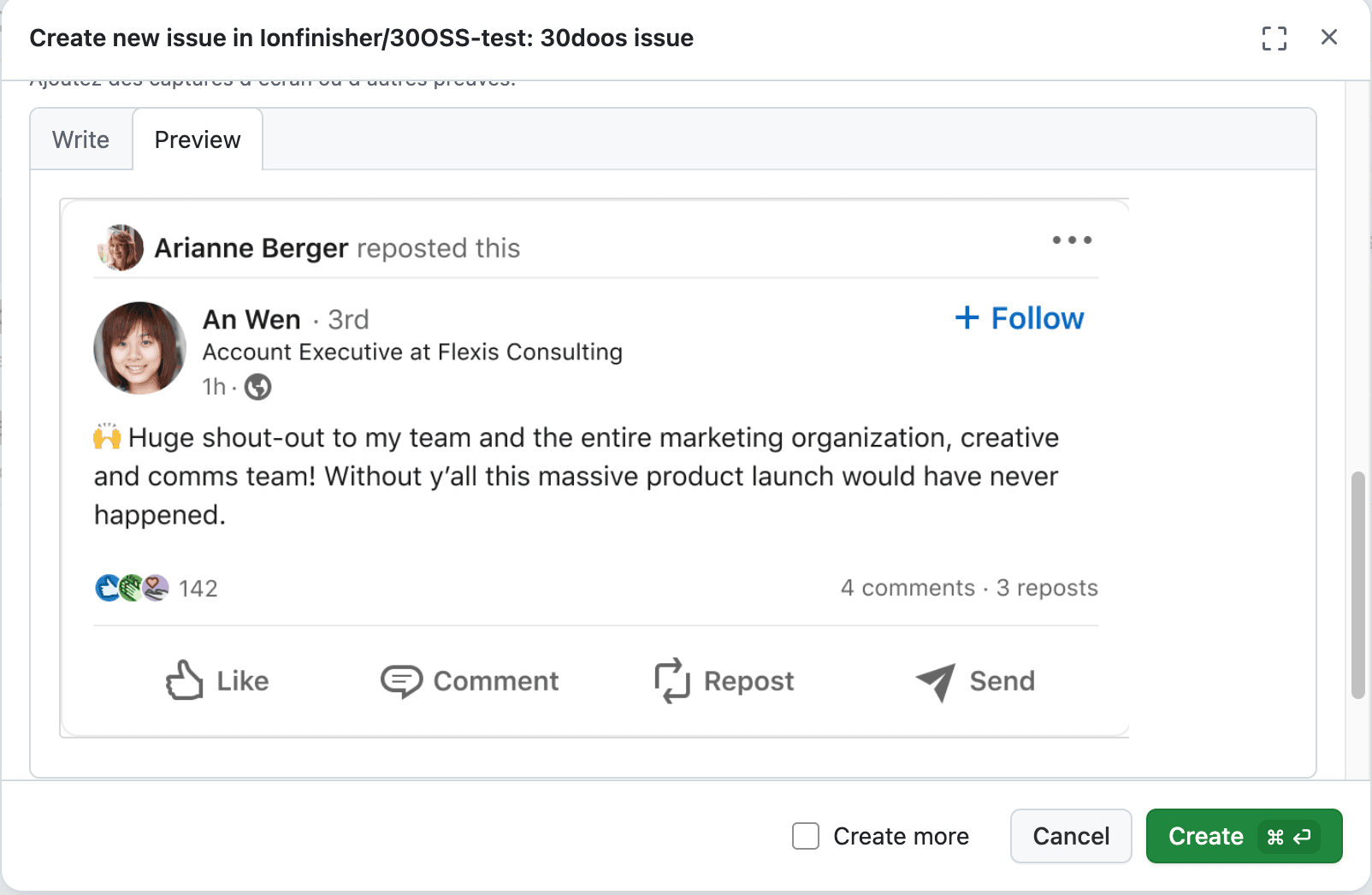View the 3 reposts link

coord(1047,588)
